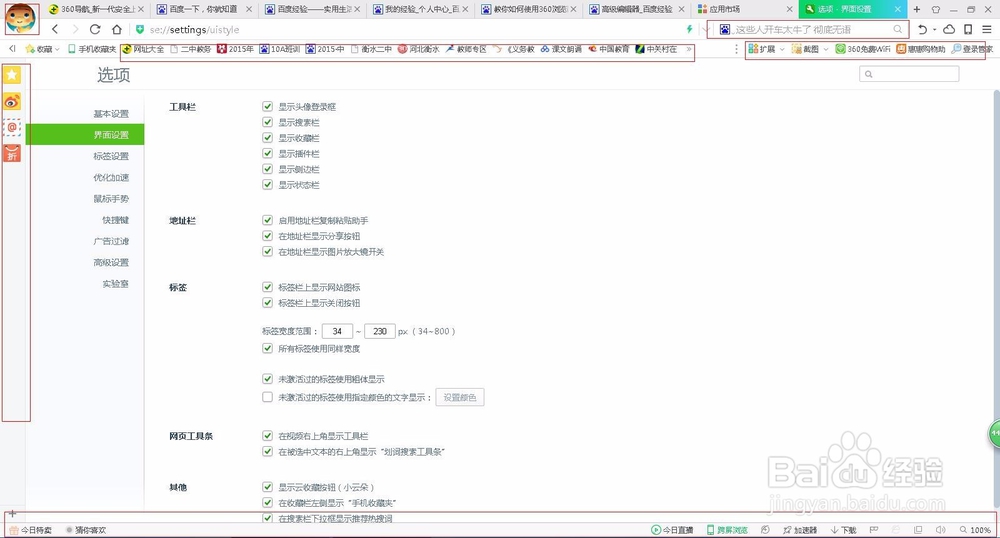Click the green lightning speed-mode icon
The height and width of the screenshot is (538, 1000).
[x=689, y=29]
